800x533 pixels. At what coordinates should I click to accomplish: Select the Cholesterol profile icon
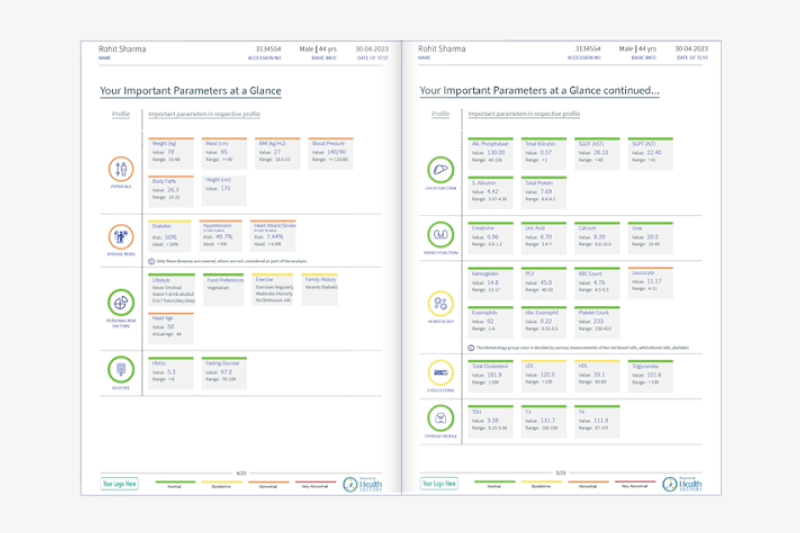pyautogui.click(x=440, y=373)
